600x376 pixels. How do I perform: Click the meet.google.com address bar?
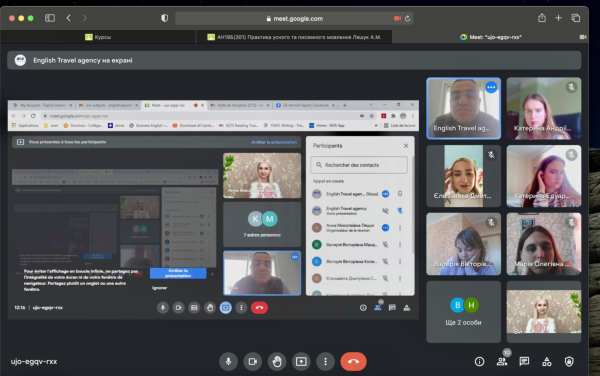295,18
